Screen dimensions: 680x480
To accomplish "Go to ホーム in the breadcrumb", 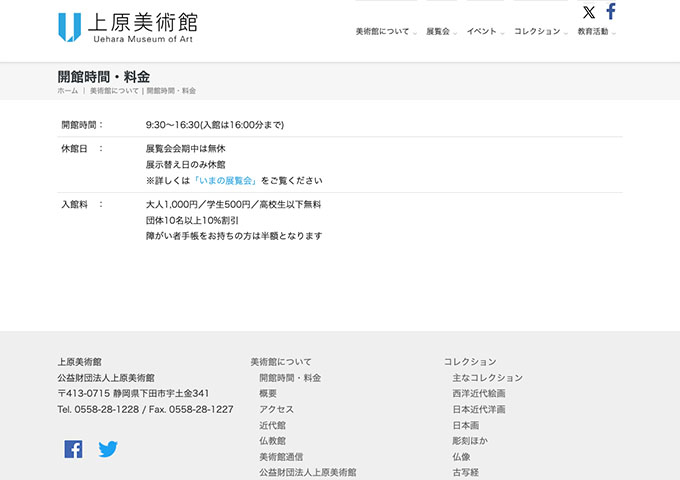I will point(67,91).
